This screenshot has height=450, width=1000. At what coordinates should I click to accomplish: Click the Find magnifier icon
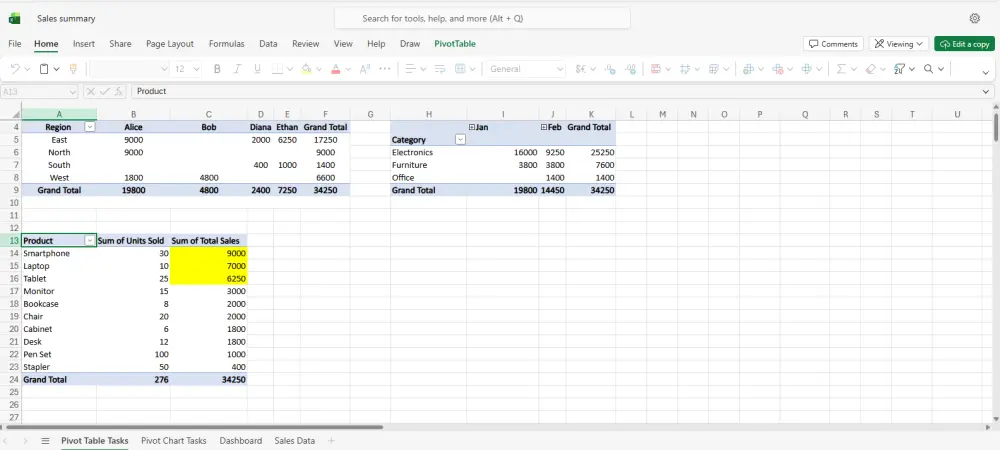click(x=929, y=69)
